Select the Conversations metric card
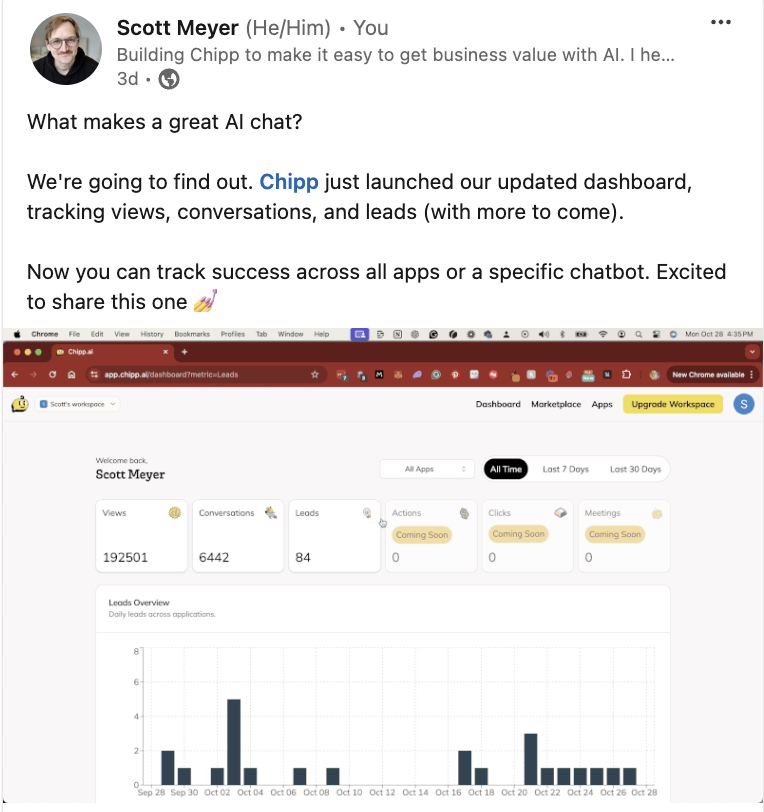The width and height of the screenshot is (764, 812). [238, 536]
